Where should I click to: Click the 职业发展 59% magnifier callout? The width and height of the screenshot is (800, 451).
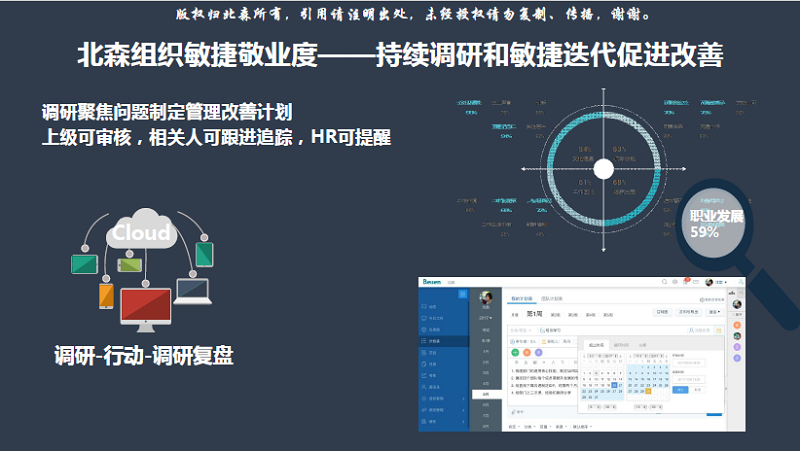pos(716,223)
